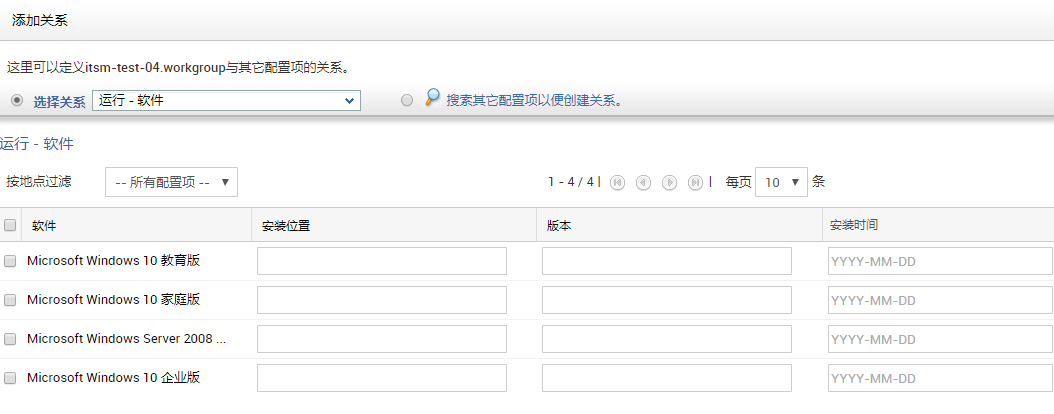Screen dimensions: 1054x414
Task: Click the Microsoft Windows 10 教育版 text
Action: (x=114, y=261)
